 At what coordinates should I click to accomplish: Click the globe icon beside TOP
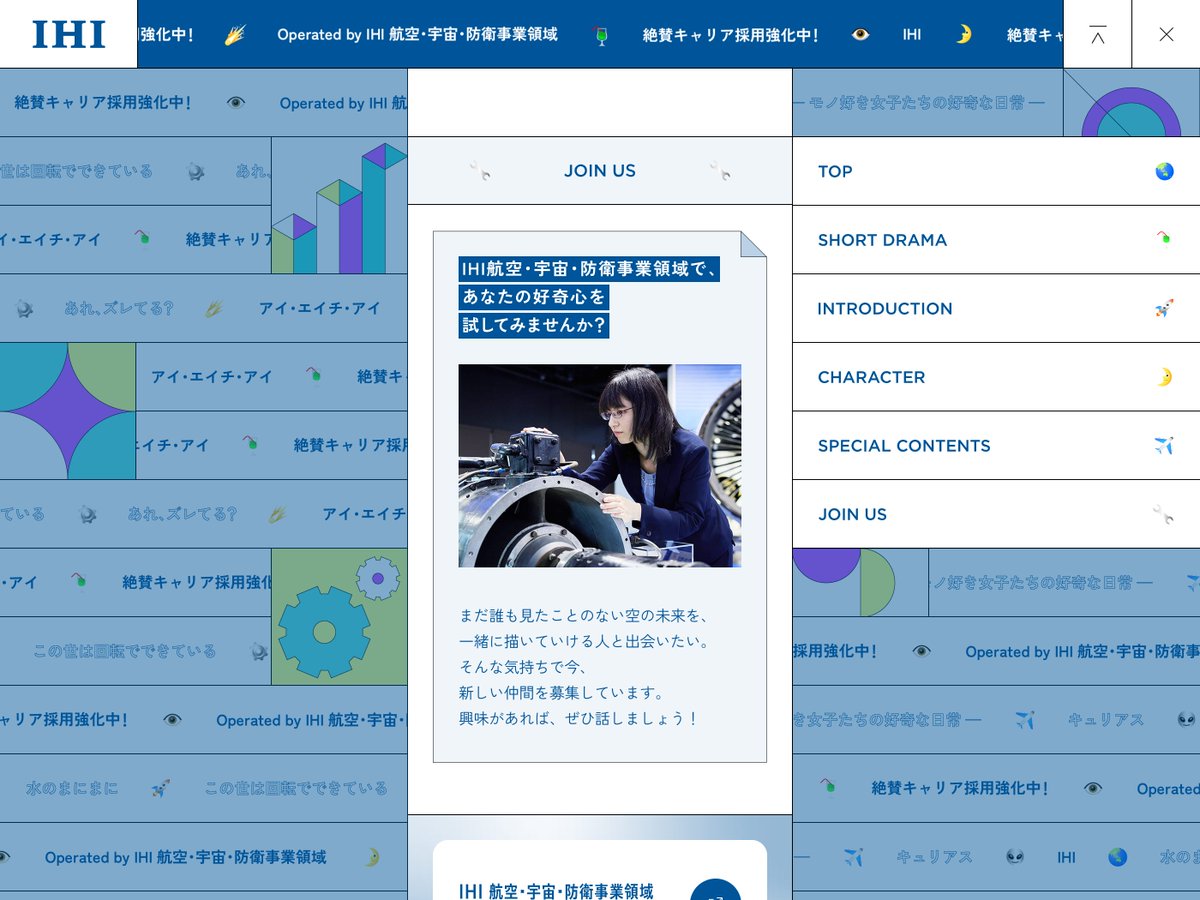click(1164, 171)
